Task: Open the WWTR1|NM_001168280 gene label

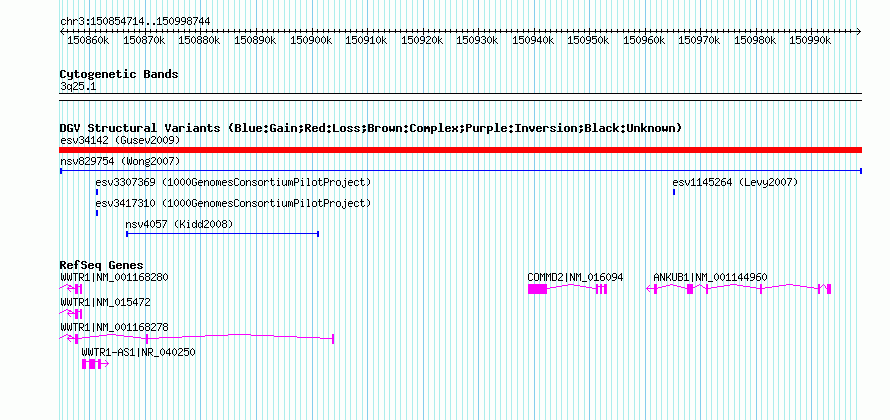Action: tap(114, 277)
